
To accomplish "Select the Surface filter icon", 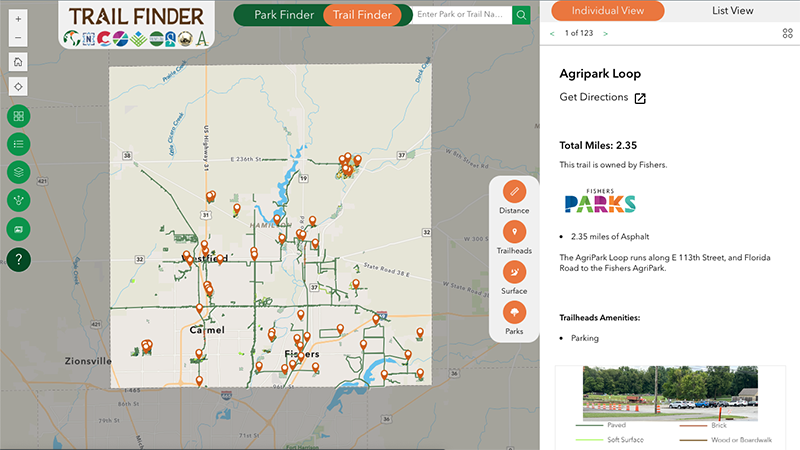I will pyautogui.click(x=514, y=272).
